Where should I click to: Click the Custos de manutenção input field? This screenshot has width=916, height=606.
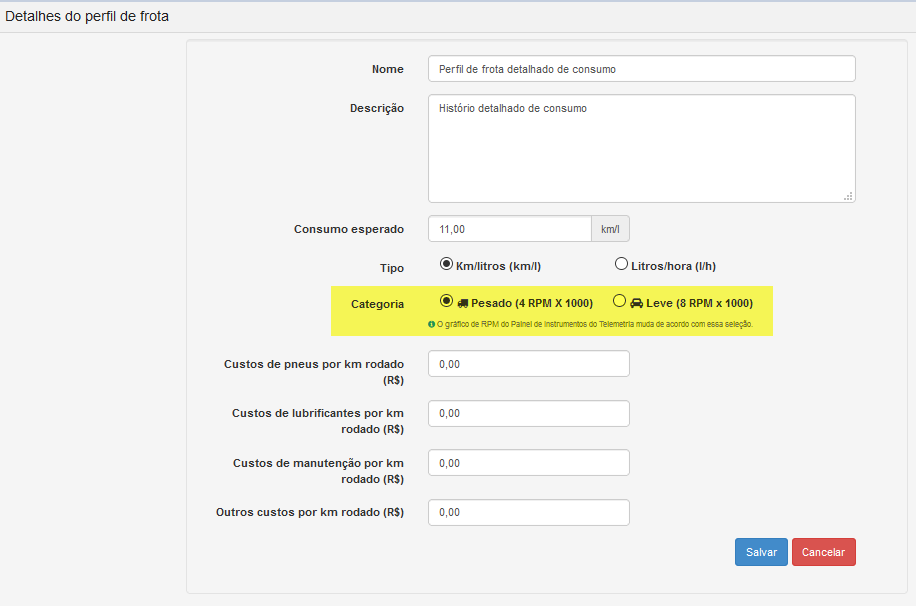(x=529, y=463)
